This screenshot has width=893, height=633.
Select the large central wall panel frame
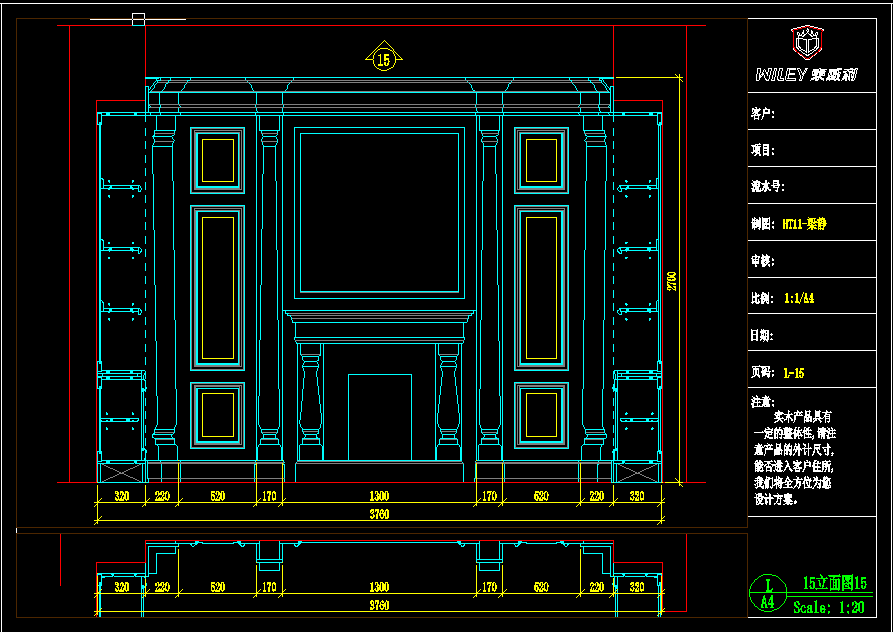(x=379, y=213)
